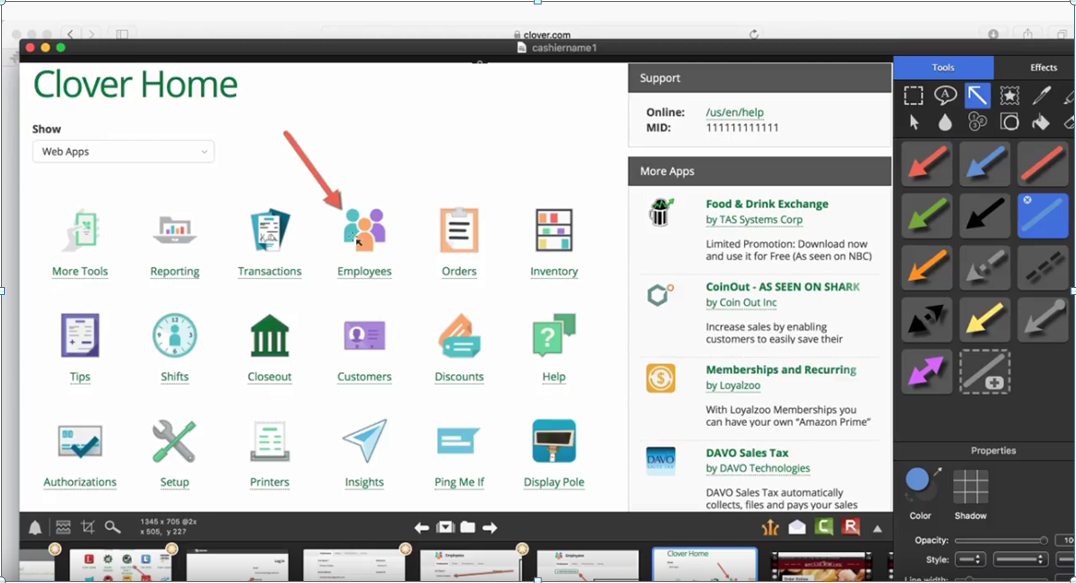
Task: Adjust the Opacity slider
Action: [1002, 540]
